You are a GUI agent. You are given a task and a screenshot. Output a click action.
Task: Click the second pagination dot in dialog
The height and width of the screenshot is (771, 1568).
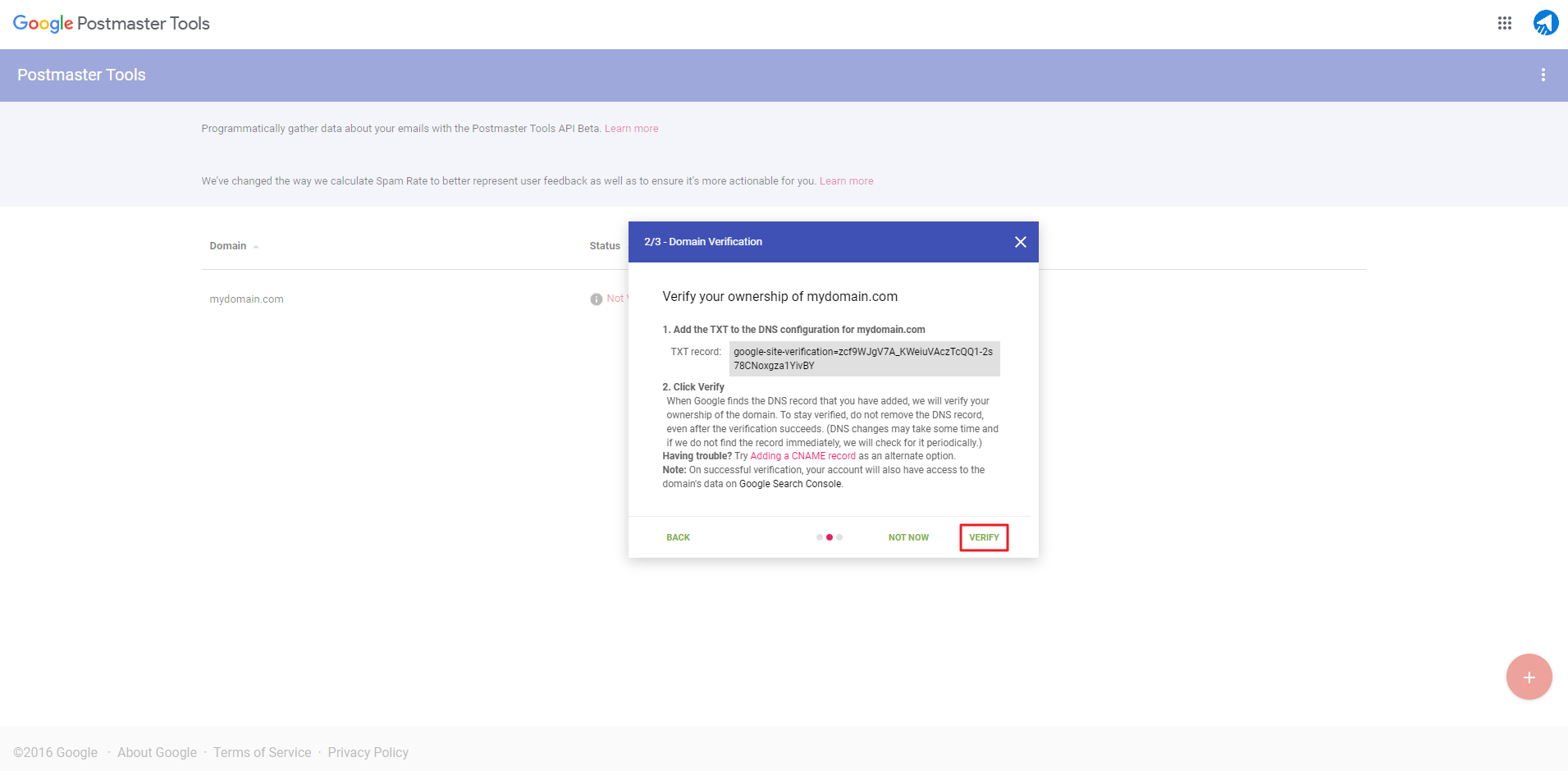[x=831, y=537]
